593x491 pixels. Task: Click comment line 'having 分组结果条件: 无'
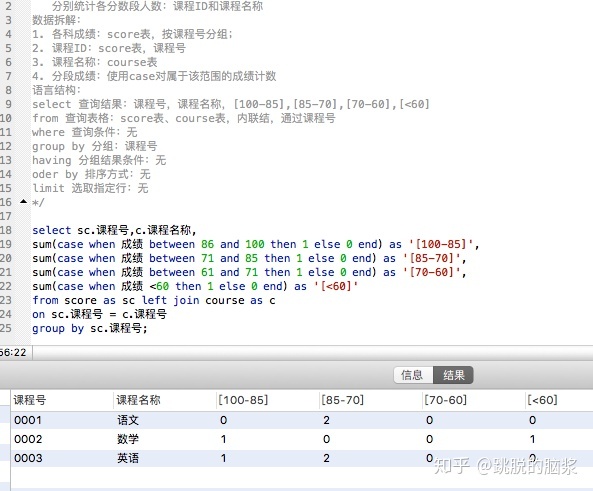point(99,160)
